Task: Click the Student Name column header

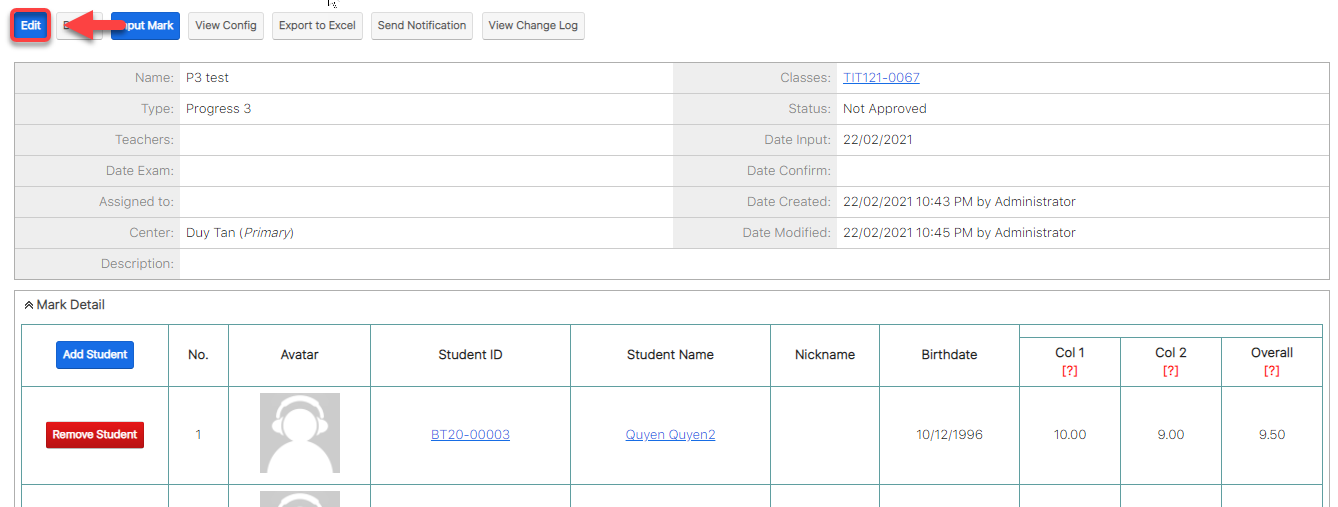Action: click(670, 355)
